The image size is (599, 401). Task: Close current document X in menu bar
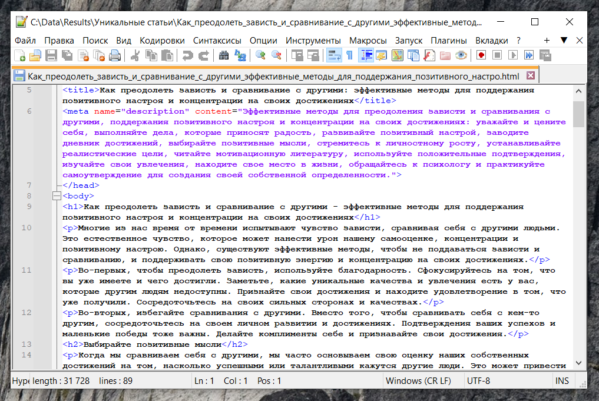(580, 40)
